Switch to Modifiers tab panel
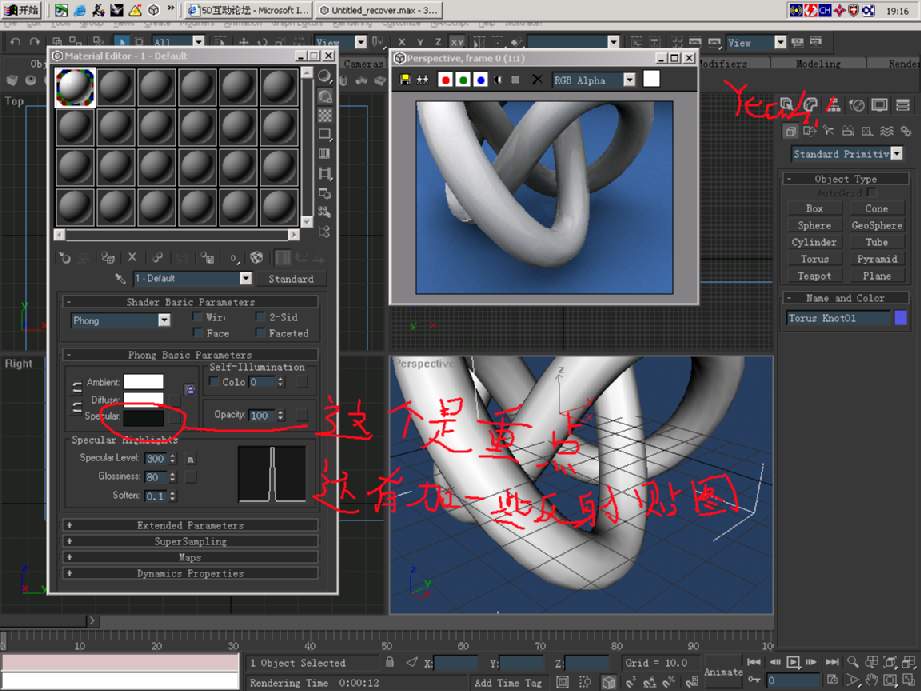Viewport: 921px width, 691px height. (723, 64)
